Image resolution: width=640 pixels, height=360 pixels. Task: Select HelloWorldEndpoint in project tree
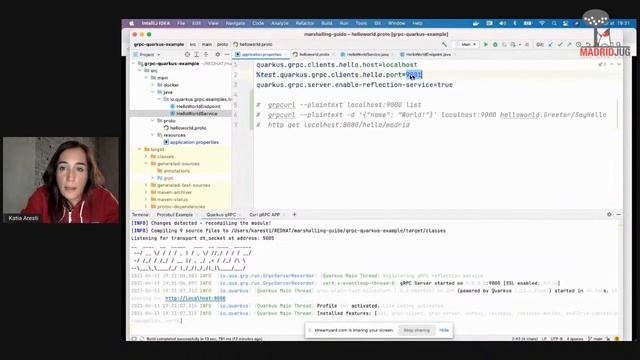coord(198,107)
